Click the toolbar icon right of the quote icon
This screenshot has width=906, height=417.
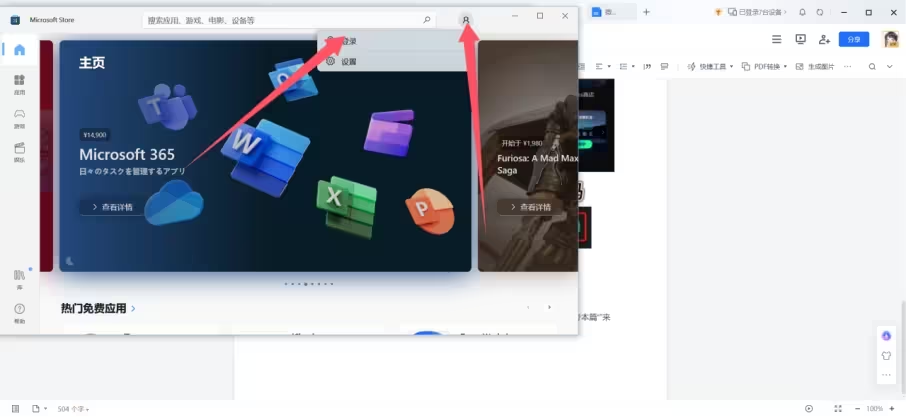tap(664, 67)
